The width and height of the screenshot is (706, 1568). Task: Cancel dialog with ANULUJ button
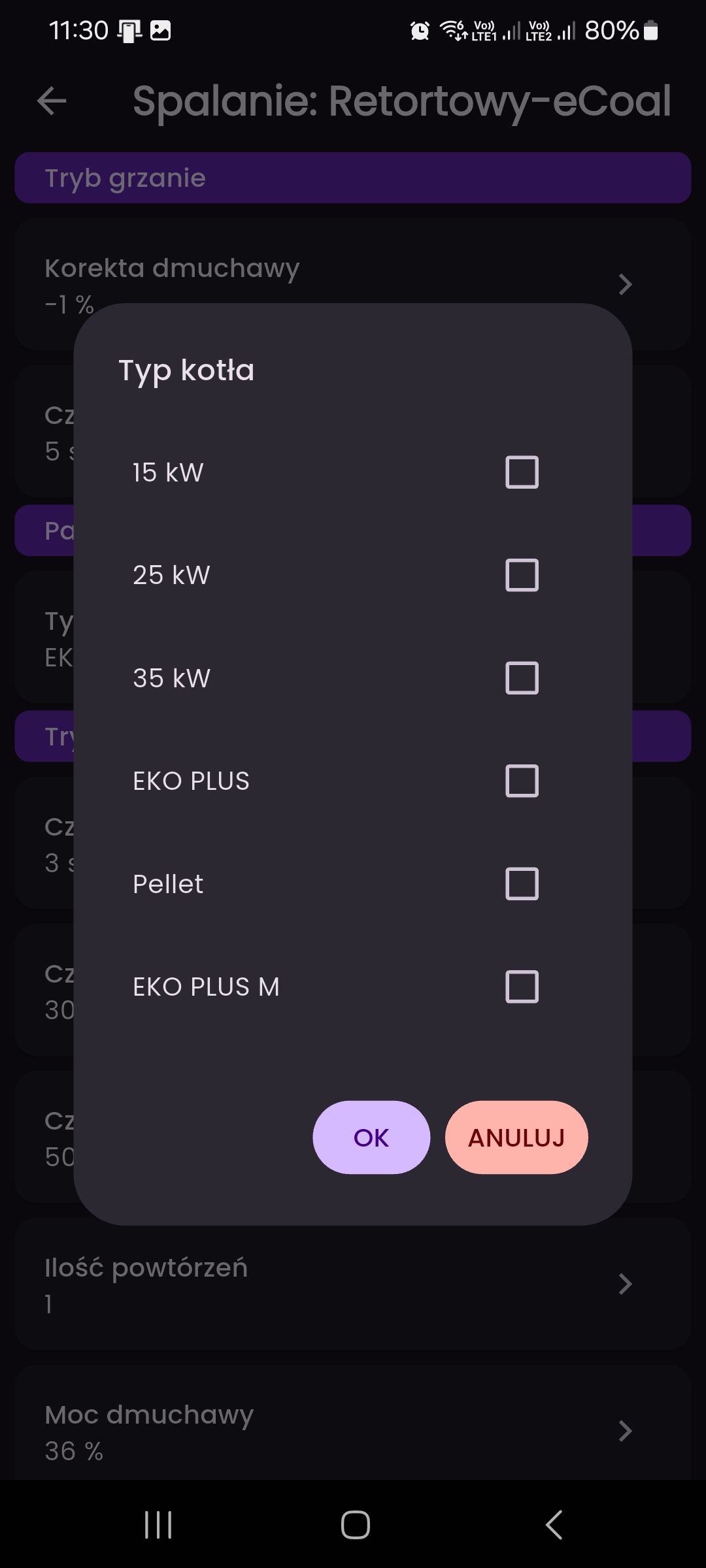[x=516, y=1137]
